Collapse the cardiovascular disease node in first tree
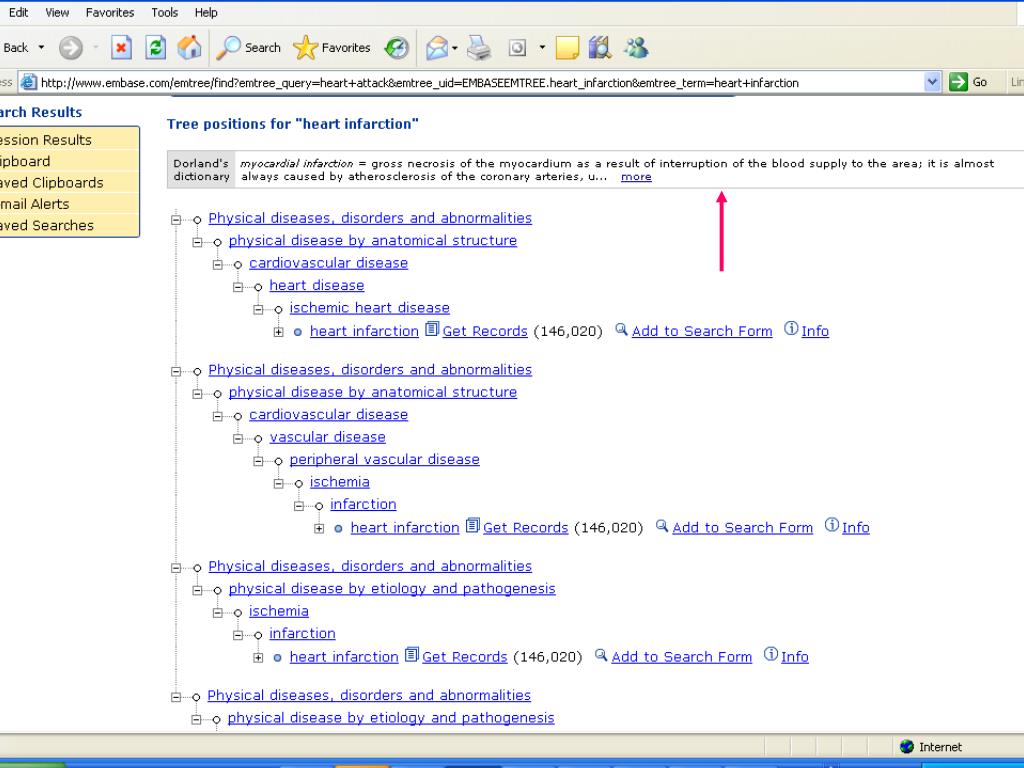The width and height of the screenshot is (1024, 768). (218, 264)
